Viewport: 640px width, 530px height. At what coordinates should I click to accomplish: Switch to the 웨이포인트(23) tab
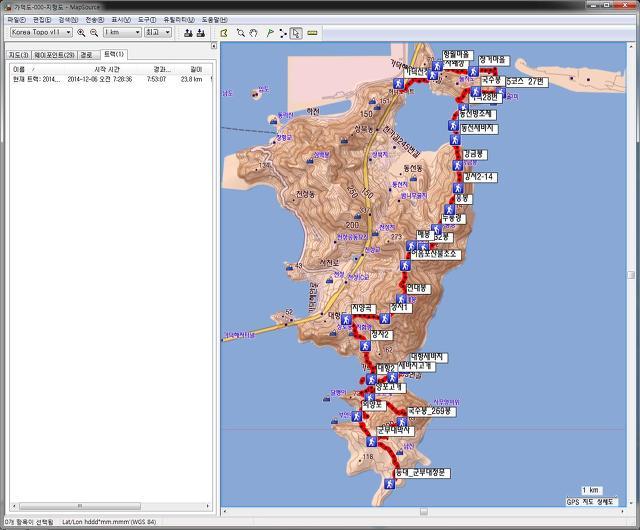click(54, 55)
